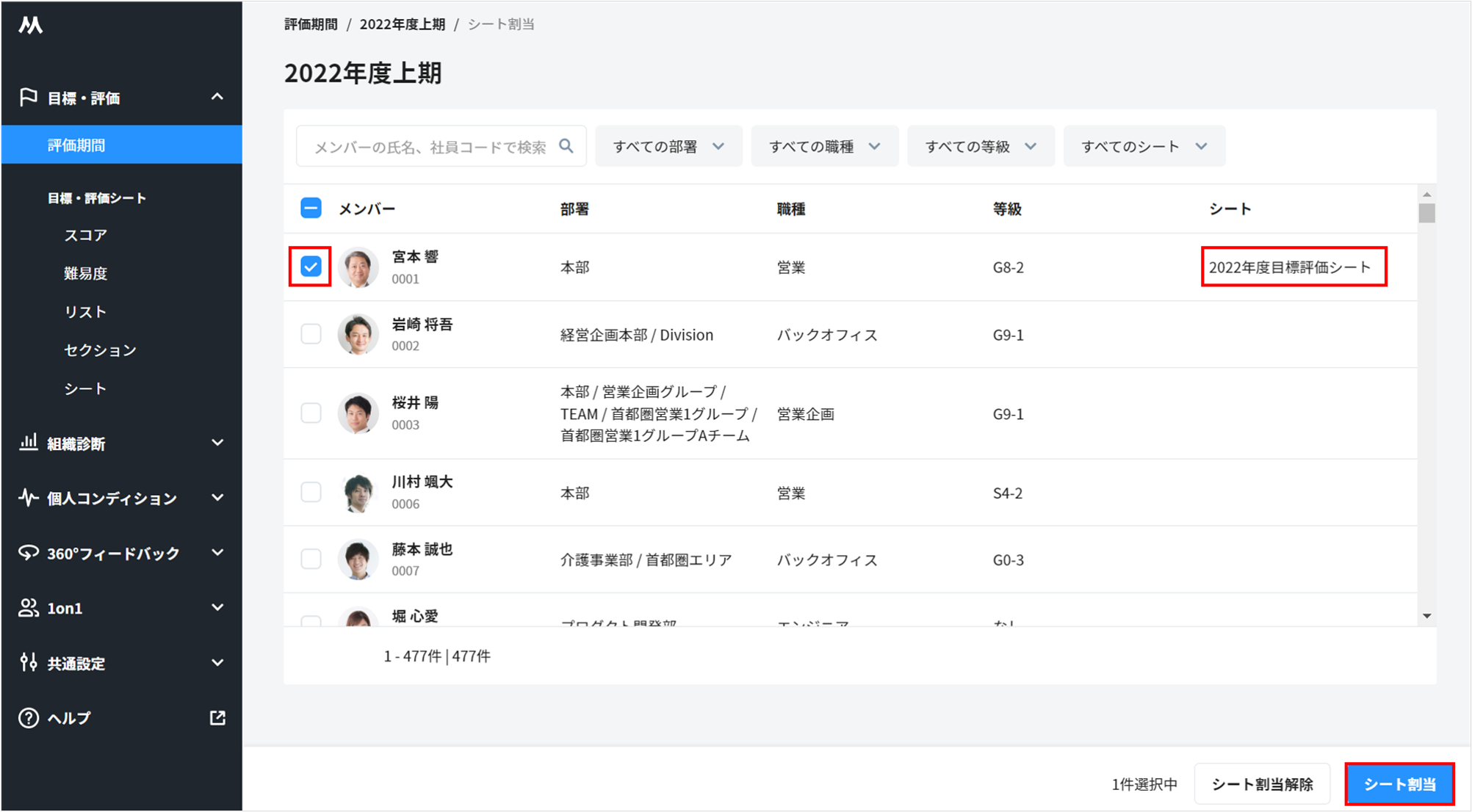Screen dimensions: 1472x812
Task: Click the blue シート割当 button
Action: pos(1399,784)
